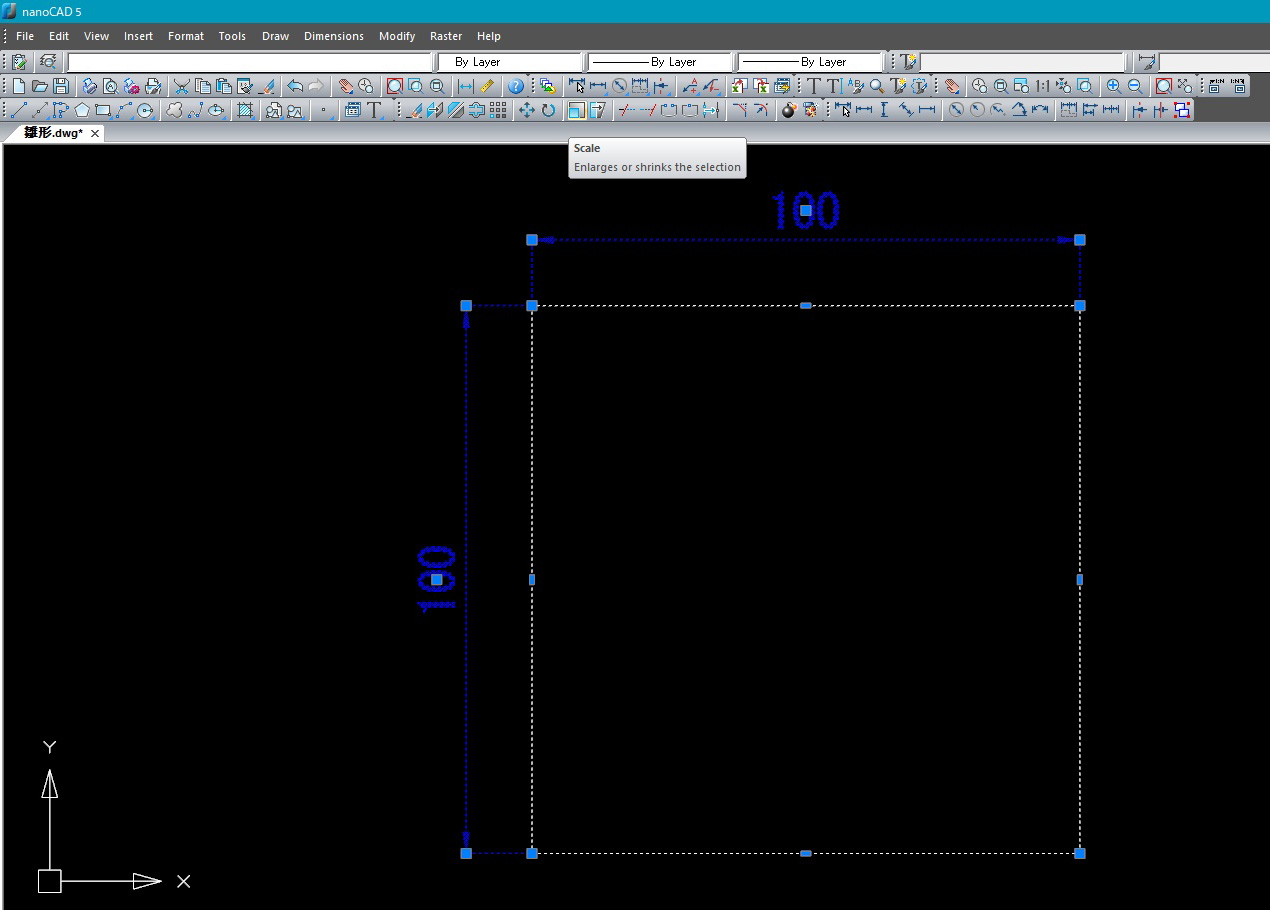Click the New document icon

(19, 86)
